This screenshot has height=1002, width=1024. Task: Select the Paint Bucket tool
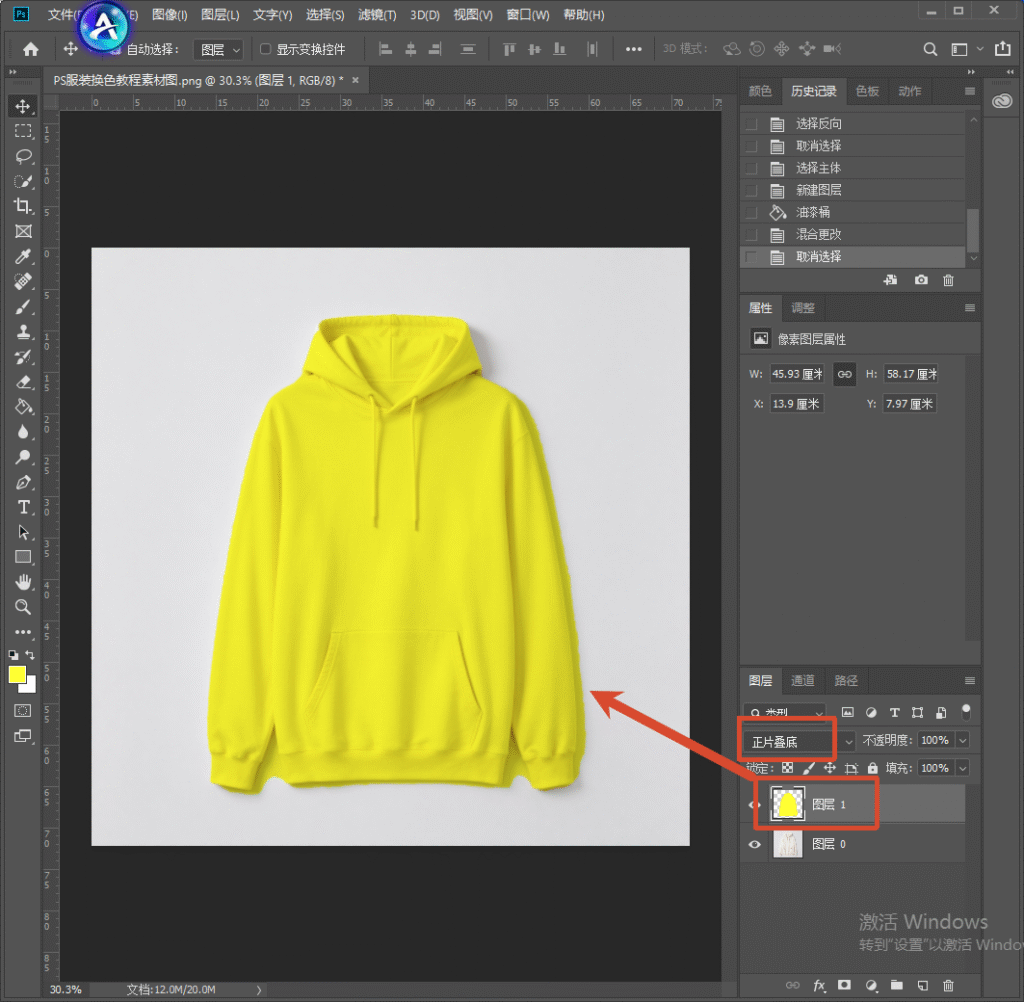pos(24,407)
